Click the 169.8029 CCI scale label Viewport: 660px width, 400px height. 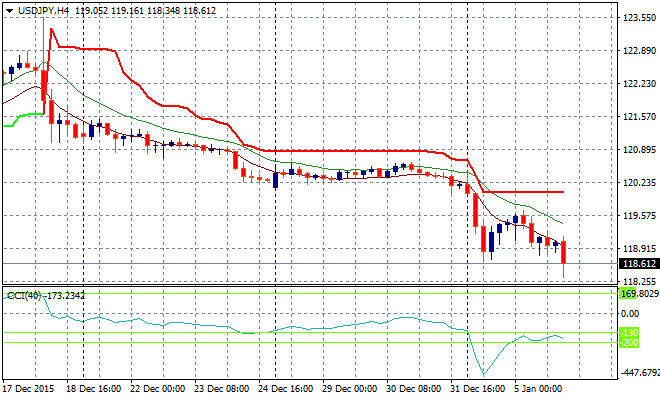pos(639,293)
